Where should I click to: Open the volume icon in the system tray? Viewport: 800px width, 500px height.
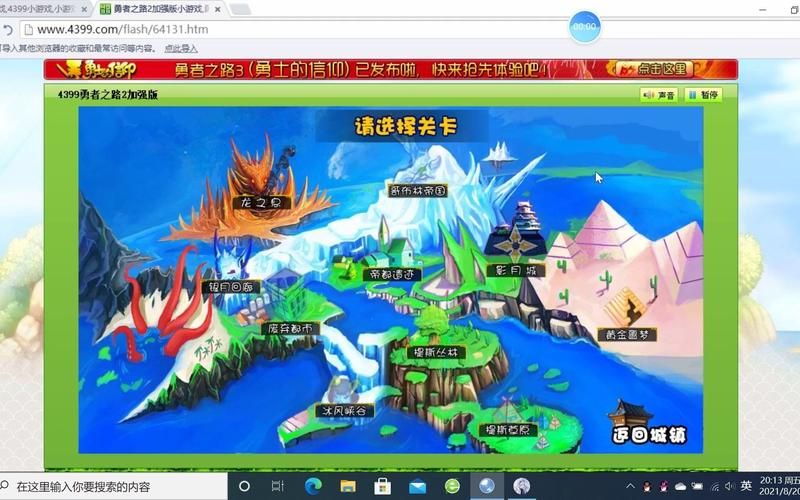tap(730, 486)
